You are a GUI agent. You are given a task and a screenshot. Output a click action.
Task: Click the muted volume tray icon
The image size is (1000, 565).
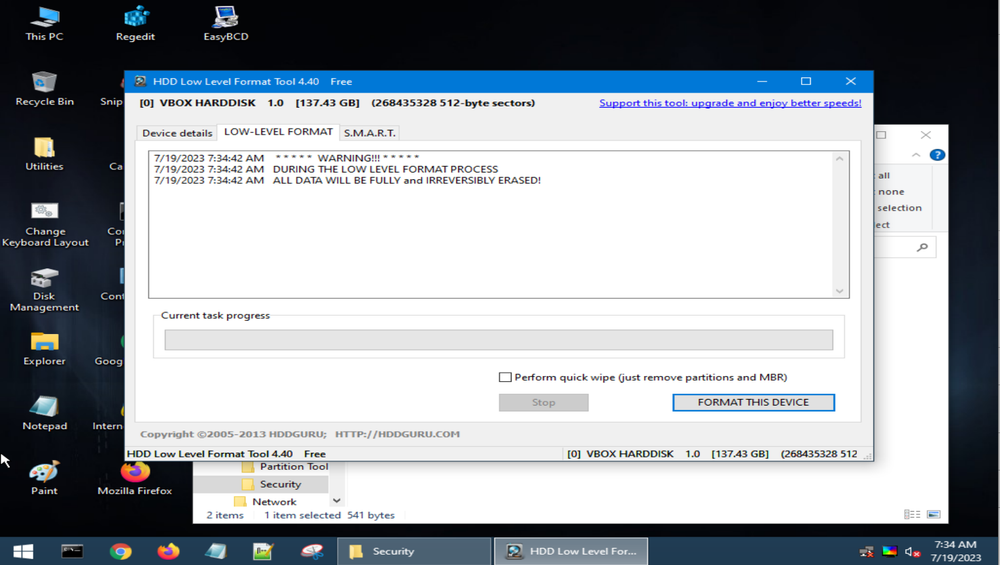click(x=912, y=551)
